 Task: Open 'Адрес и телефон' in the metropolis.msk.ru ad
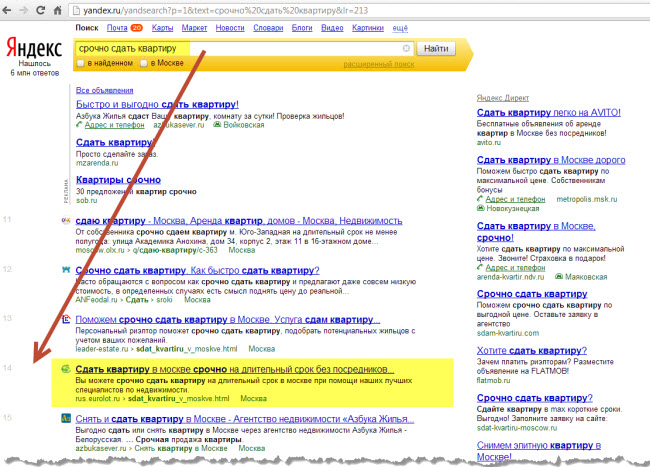(x=515, y=199)
